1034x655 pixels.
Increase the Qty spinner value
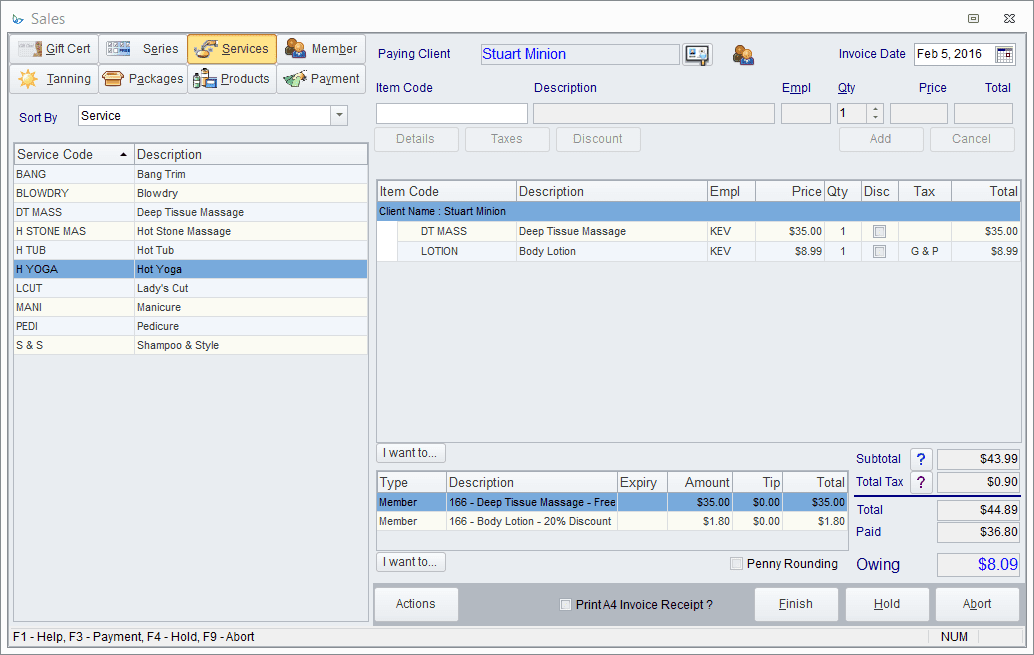pos(875,109)
